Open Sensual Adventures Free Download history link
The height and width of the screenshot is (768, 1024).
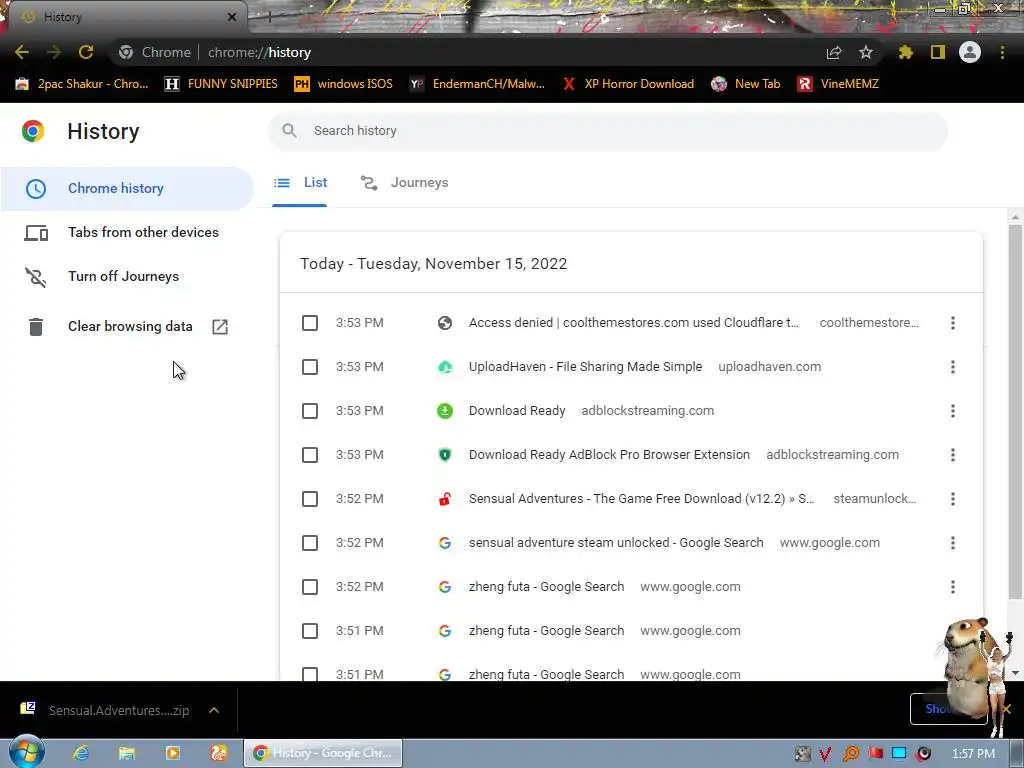tap(641, 499)
